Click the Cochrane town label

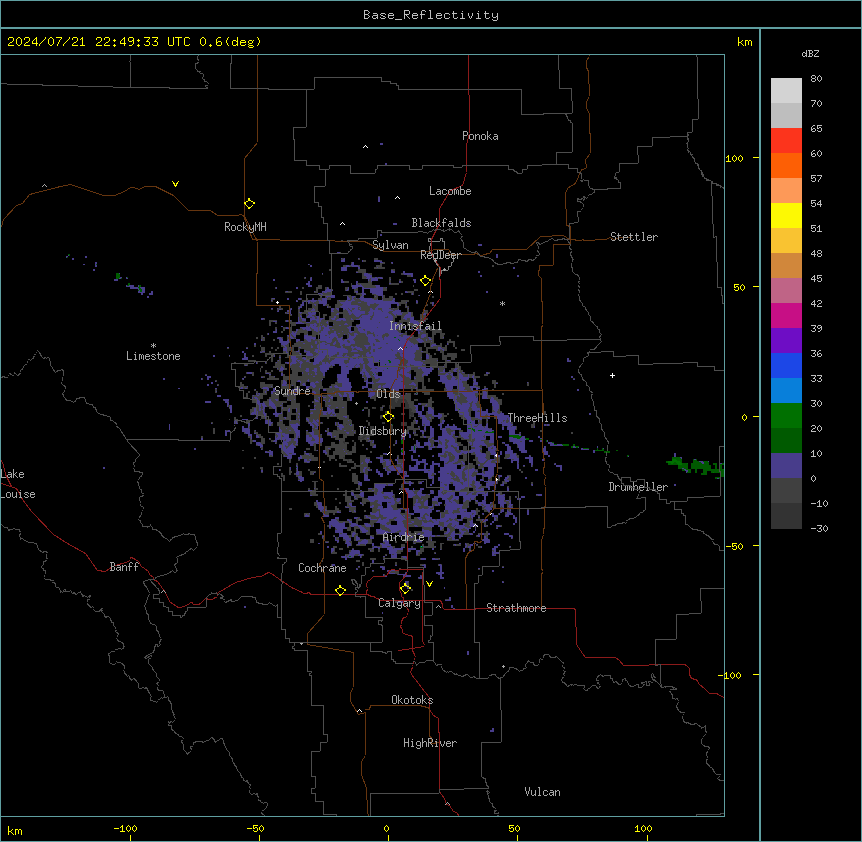pos(322,568)
